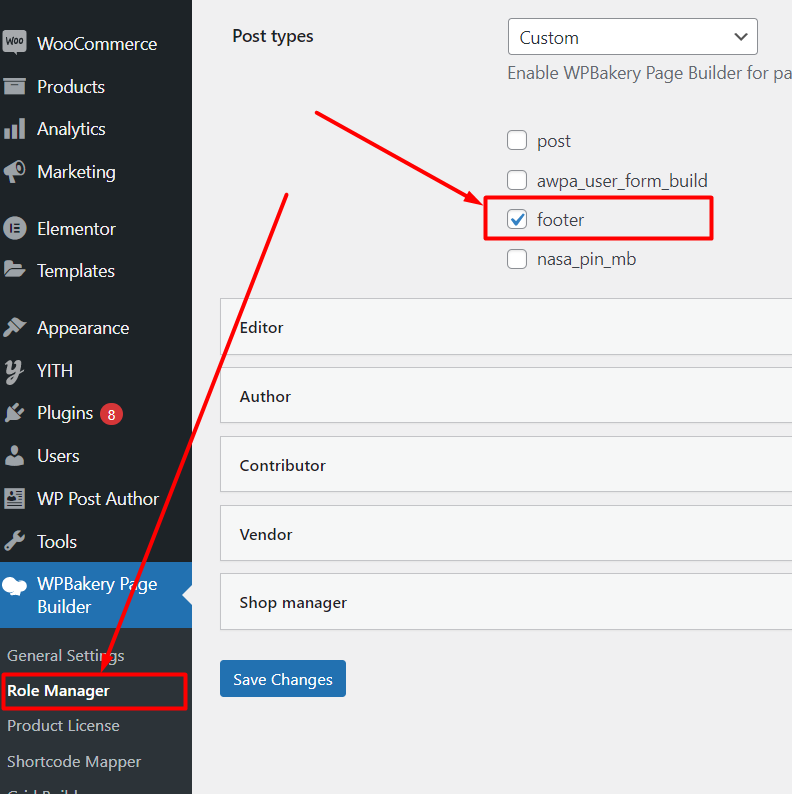Click the WP Post Author card icon
The image size is (792, 794).
[14, 498]
